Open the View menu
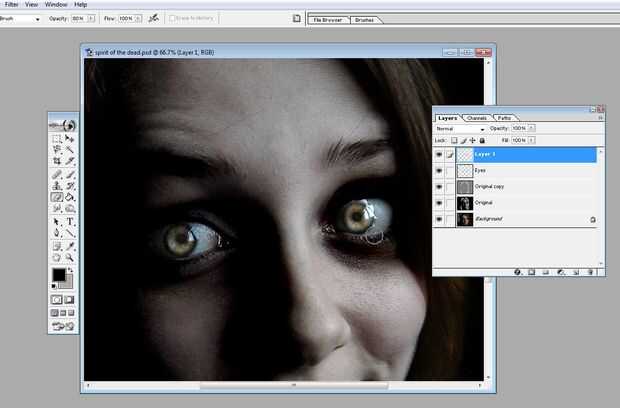The width and height of the screenshot is (620, 408). click(x=32, y=5)
